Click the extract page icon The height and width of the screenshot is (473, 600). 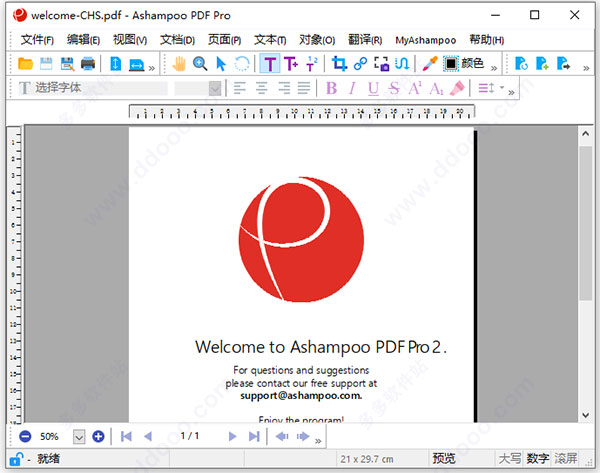[x=563, y=64]
